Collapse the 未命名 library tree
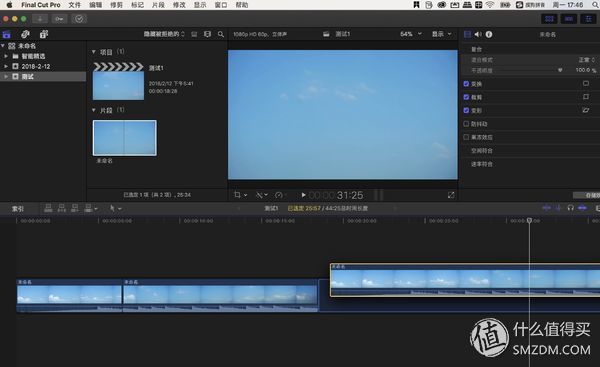Viewport: 600px width, 367px height. (3, 46)
